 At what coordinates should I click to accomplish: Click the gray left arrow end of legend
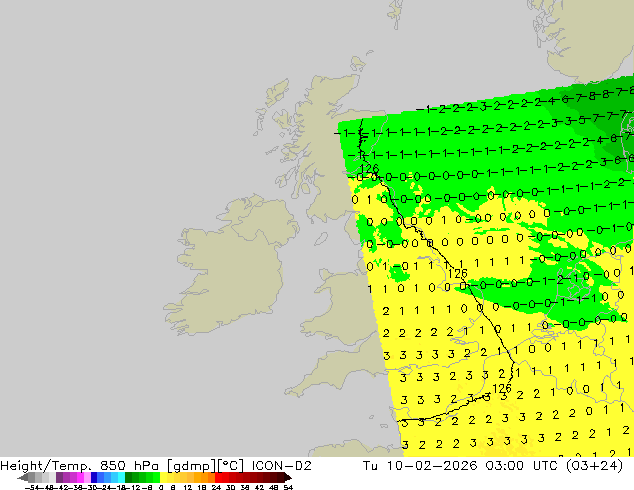pyautogui.click(x=23, y=477)
